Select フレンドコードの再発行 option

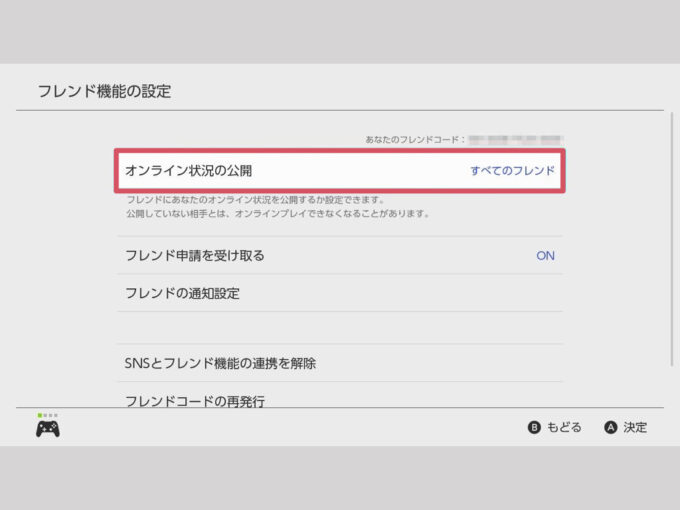point(340,396)
